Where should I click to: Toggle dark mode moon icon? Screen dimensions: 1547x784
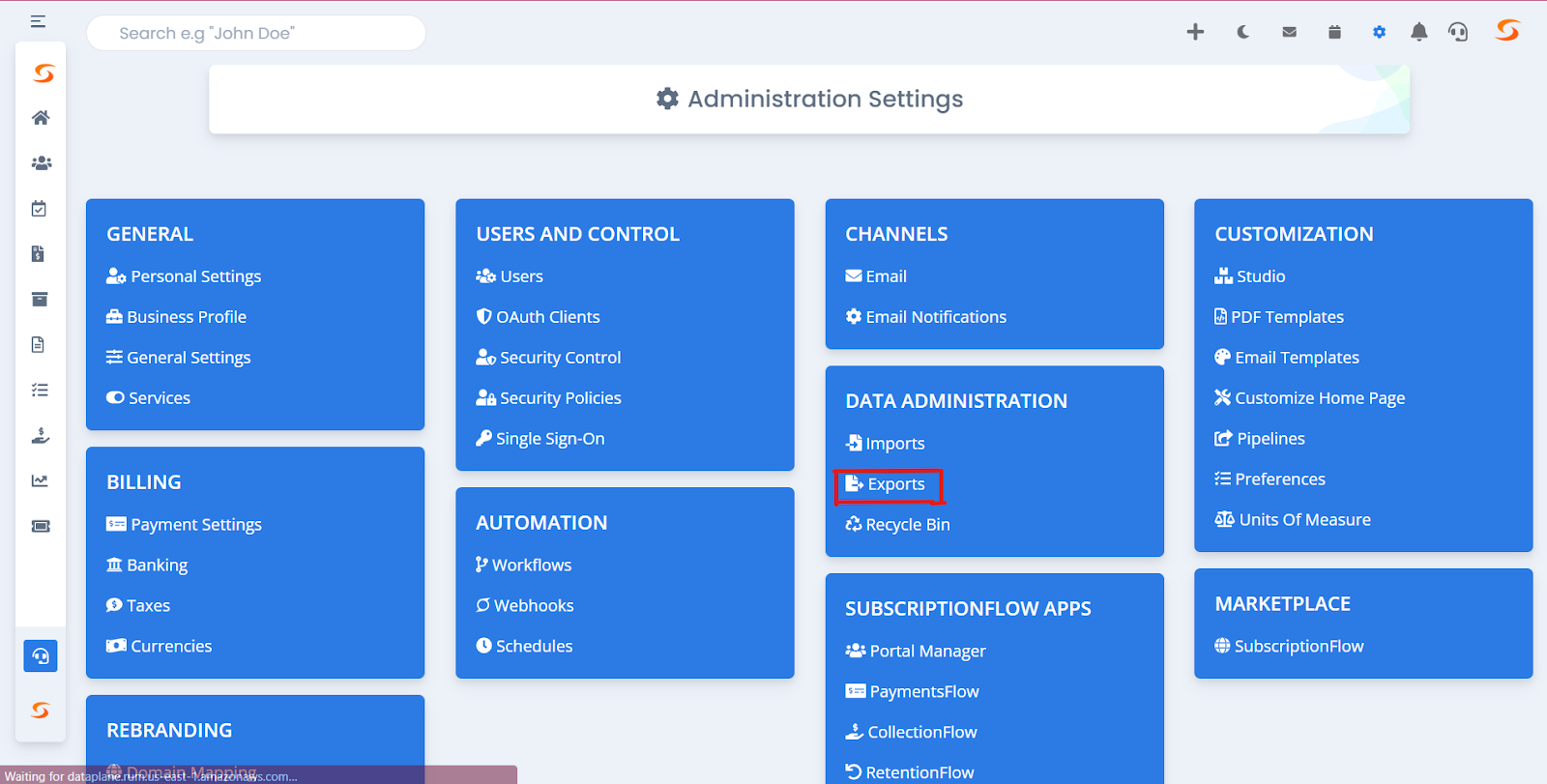tap(1243, 32)
